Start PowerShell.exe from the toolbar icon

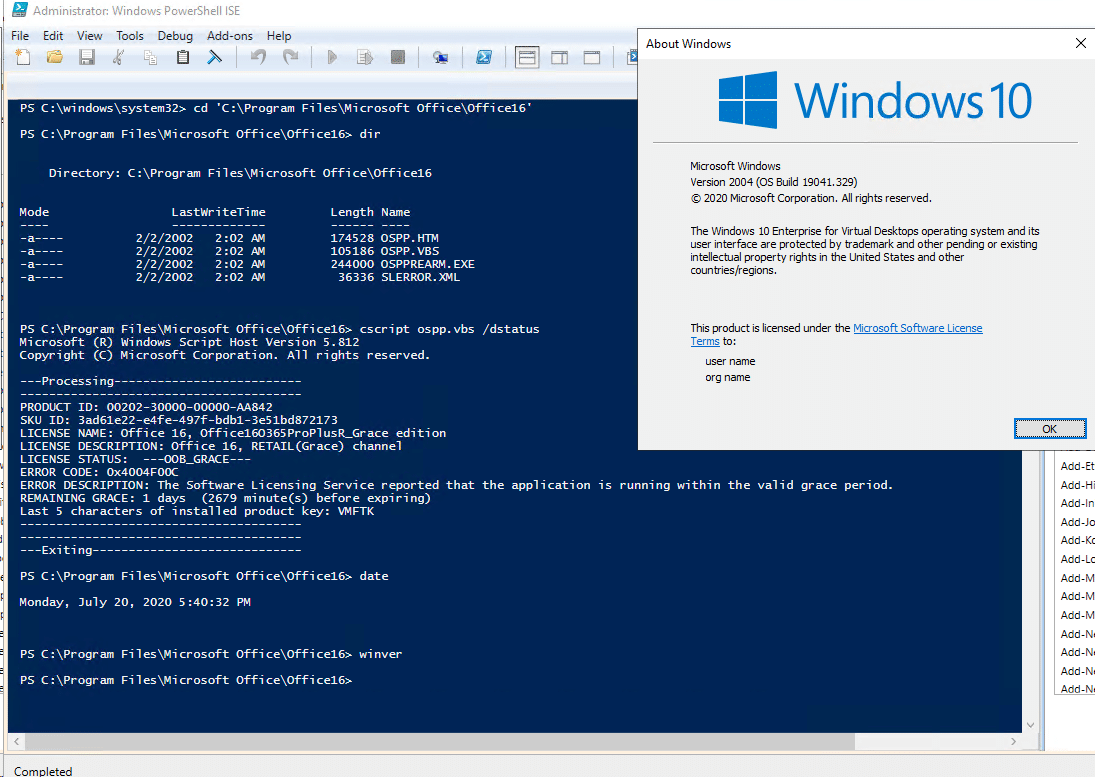pyautogui.click(x=483, y=57)
